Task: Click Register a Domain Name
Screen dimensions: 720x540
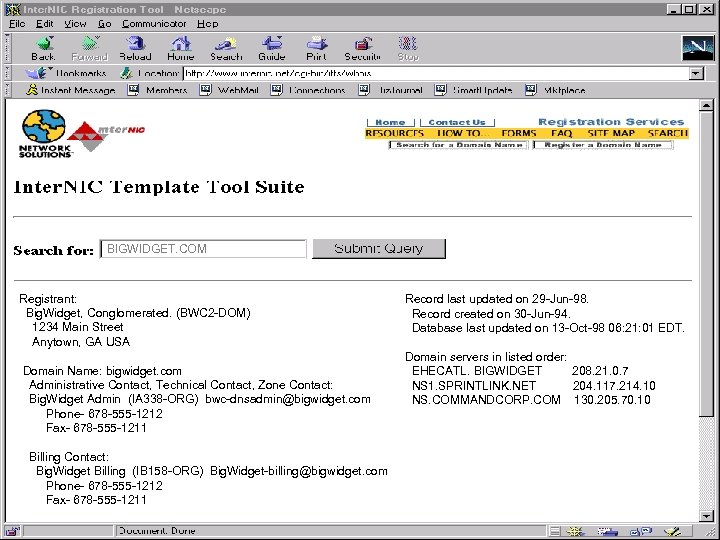Action: (603, 145)
